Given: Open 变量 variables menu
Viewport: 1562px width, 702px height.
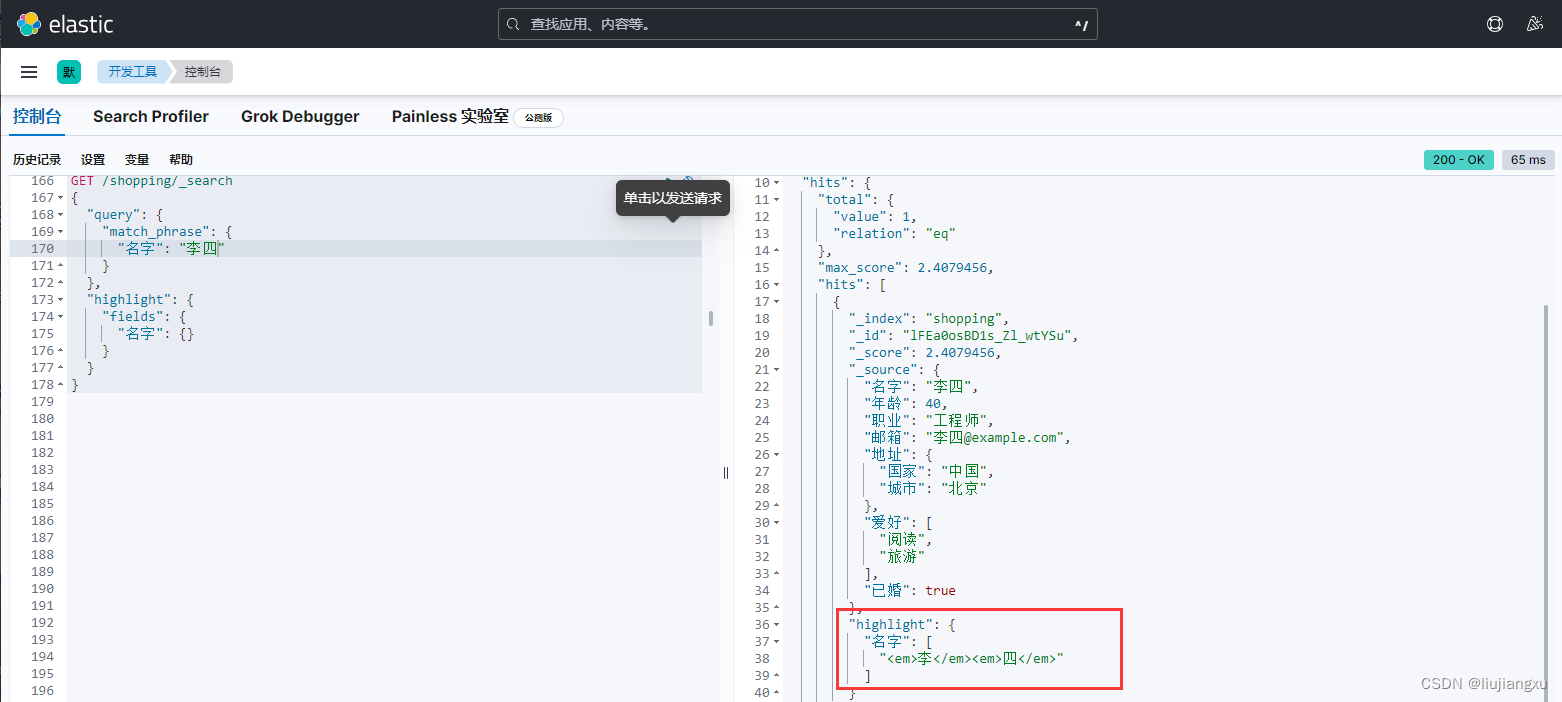Looking at the screenshot, I should click(137, 160).
